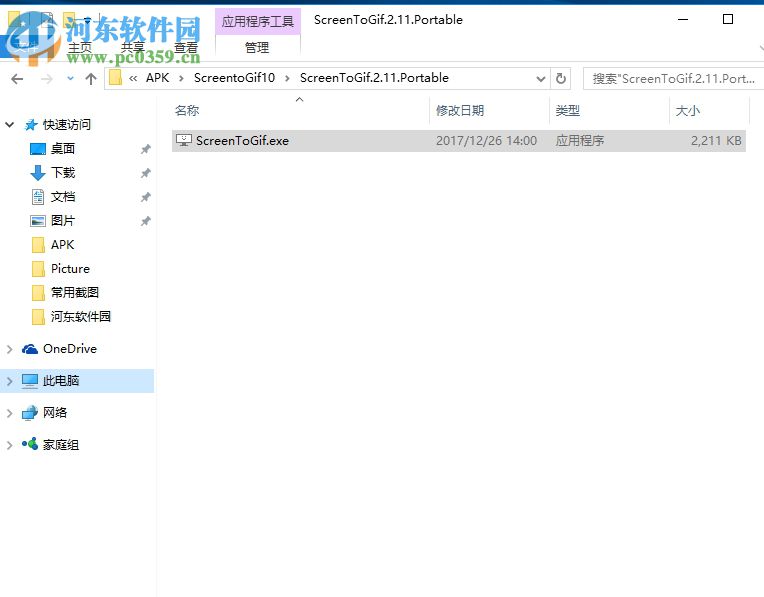
Task: Collapse the 快速访问 tree section
Action: [x=9, y=125]
